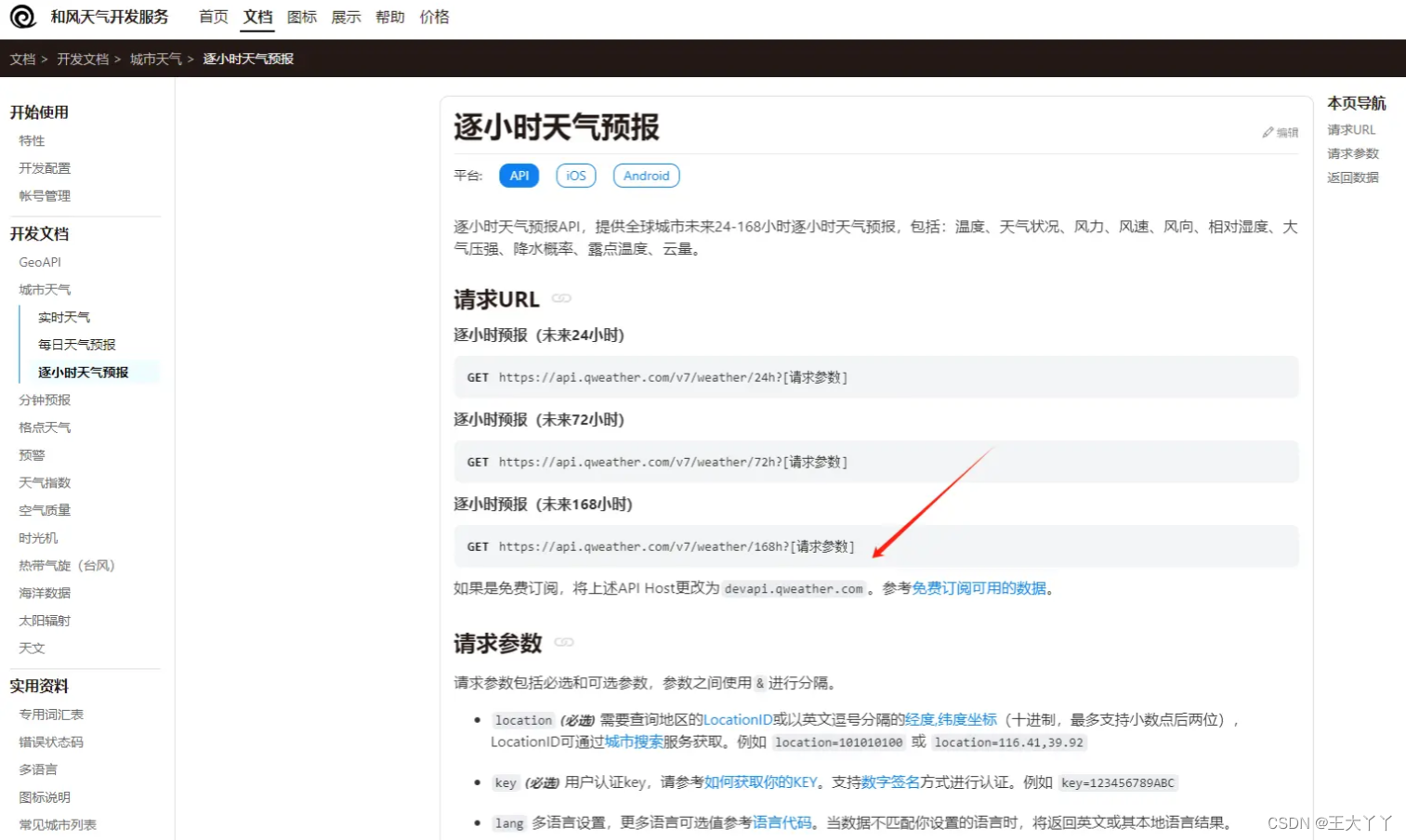Open the 经度,纬度坐标 hyperlink
1406x840 pixels.
[951, 719]
